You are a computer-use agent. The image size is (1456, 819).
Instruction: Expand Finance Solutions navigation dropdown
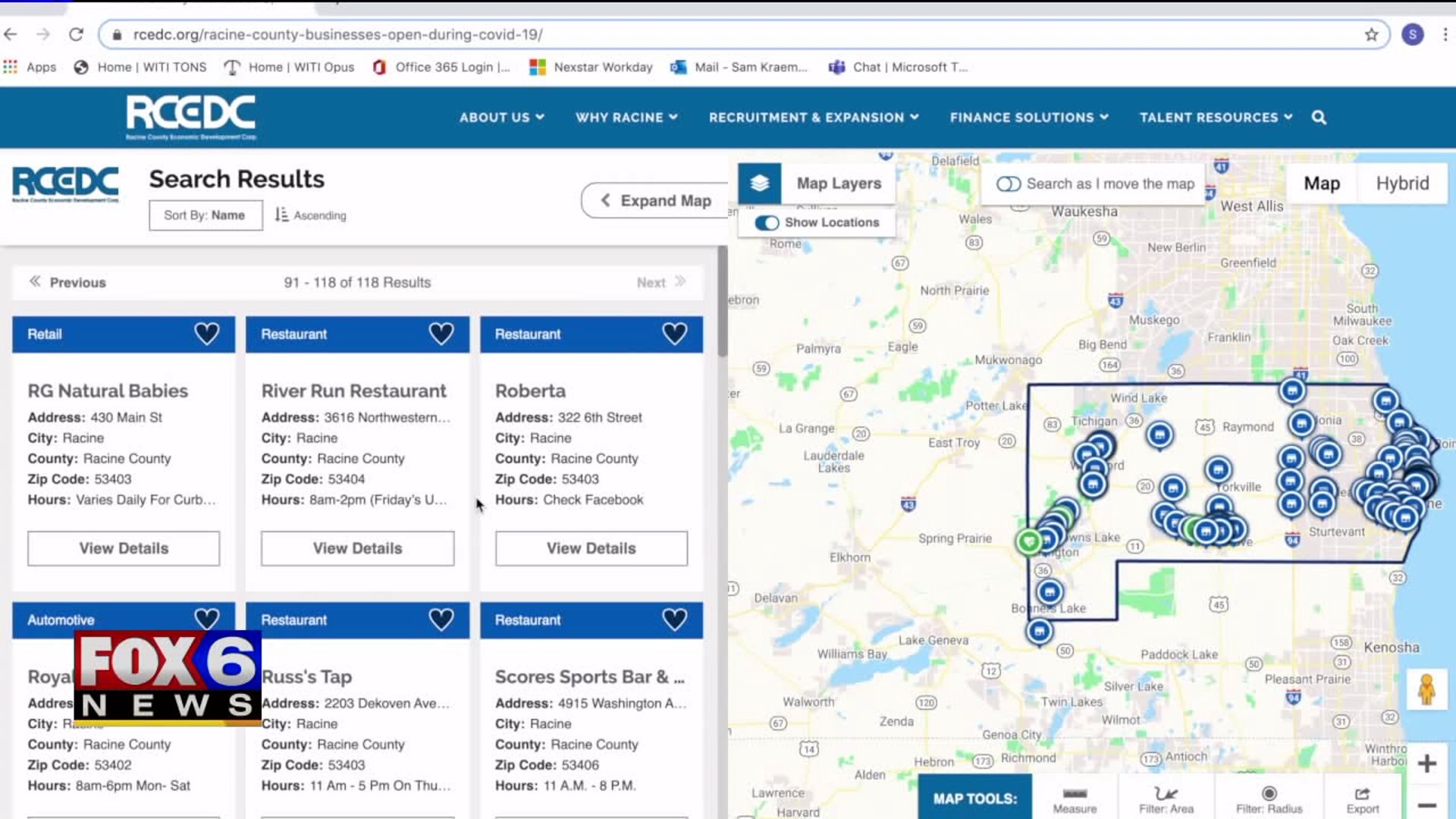coord(1028,118)
